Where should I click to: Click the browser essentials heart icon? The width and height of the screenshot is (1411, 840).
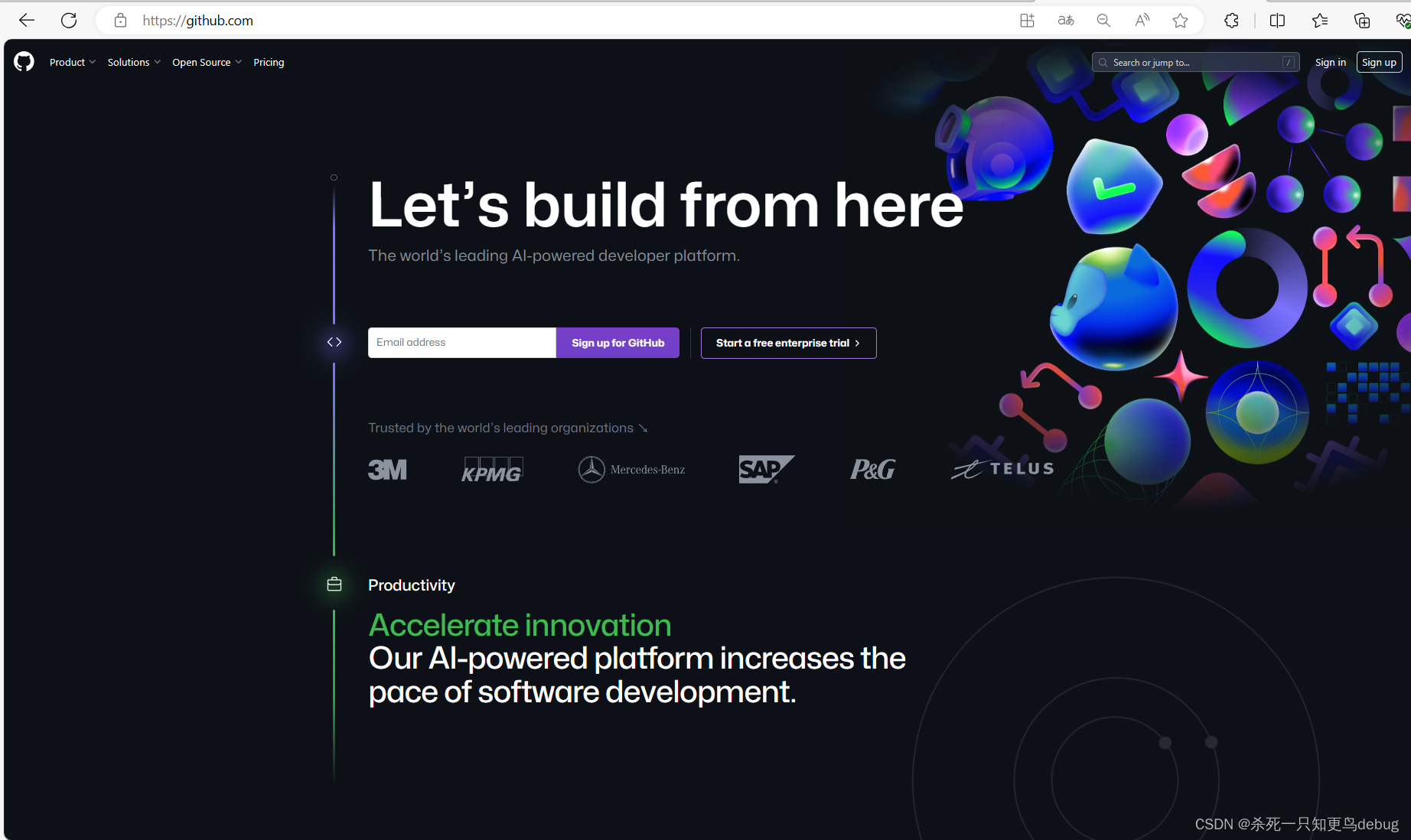click(1403, 21)
